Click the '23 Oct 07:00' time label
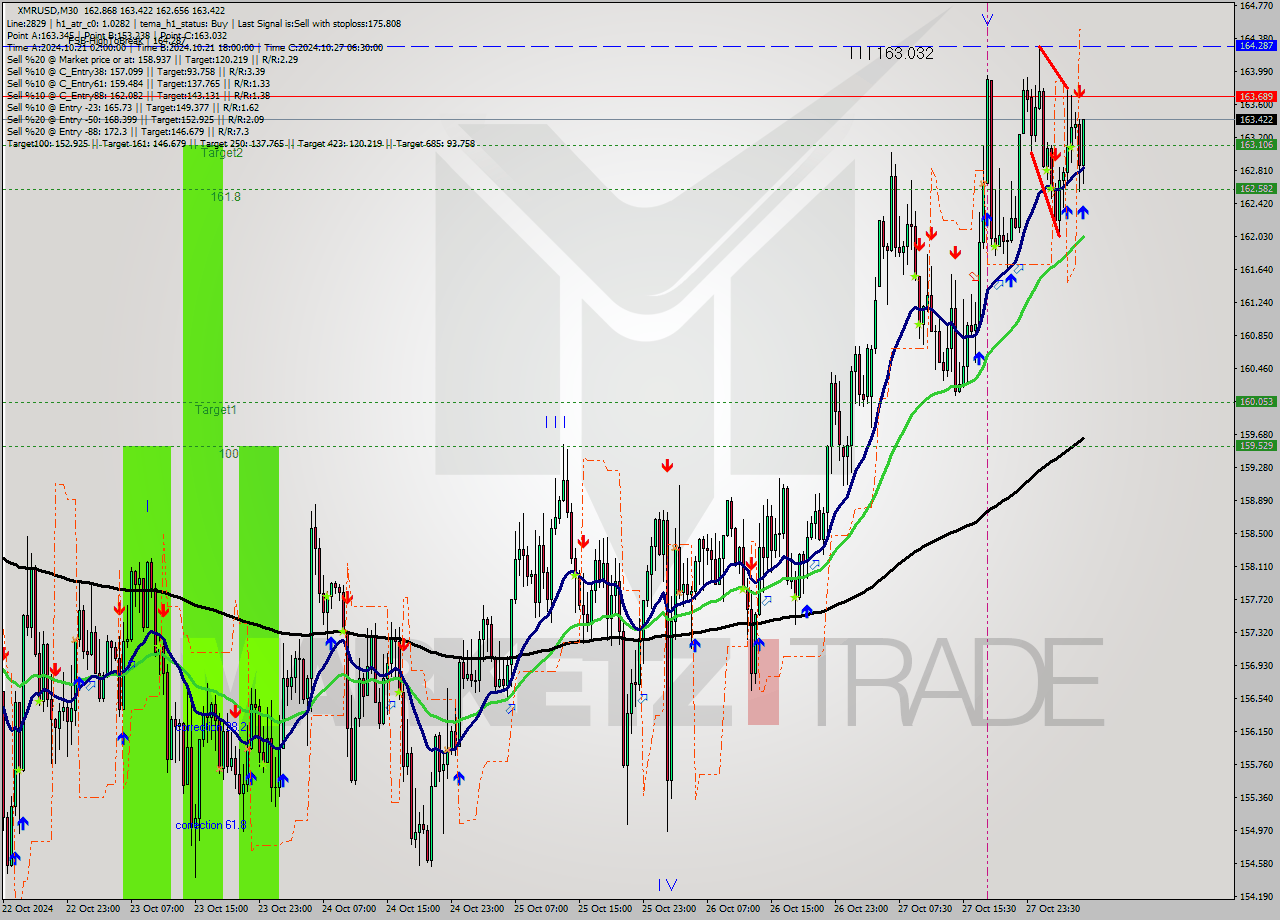This screenshot has width=1280, height=920. [157, 909]
